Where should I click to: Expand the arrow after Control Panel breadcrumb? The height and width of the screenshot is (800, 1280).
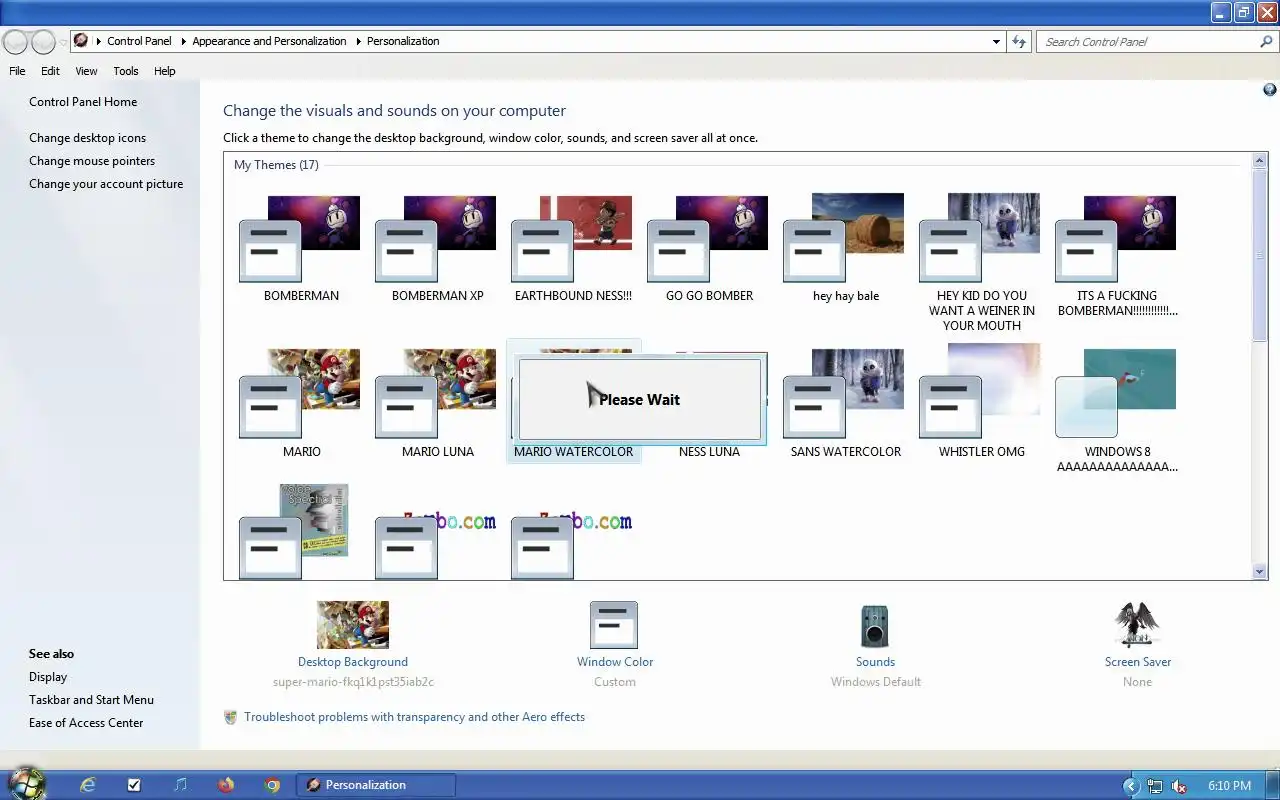click(184, 41)
